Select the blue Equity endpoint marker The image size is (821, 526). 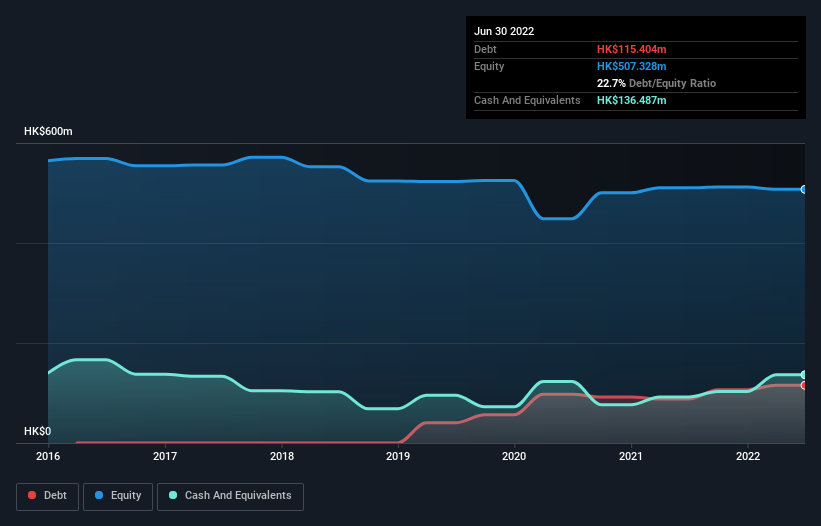click(804, 189)
